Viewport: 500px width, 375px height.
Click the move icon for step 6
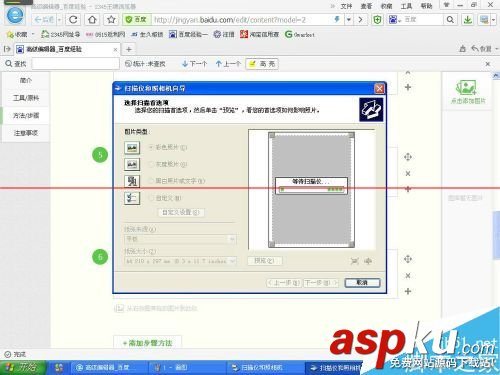click(x=408, y=259)
